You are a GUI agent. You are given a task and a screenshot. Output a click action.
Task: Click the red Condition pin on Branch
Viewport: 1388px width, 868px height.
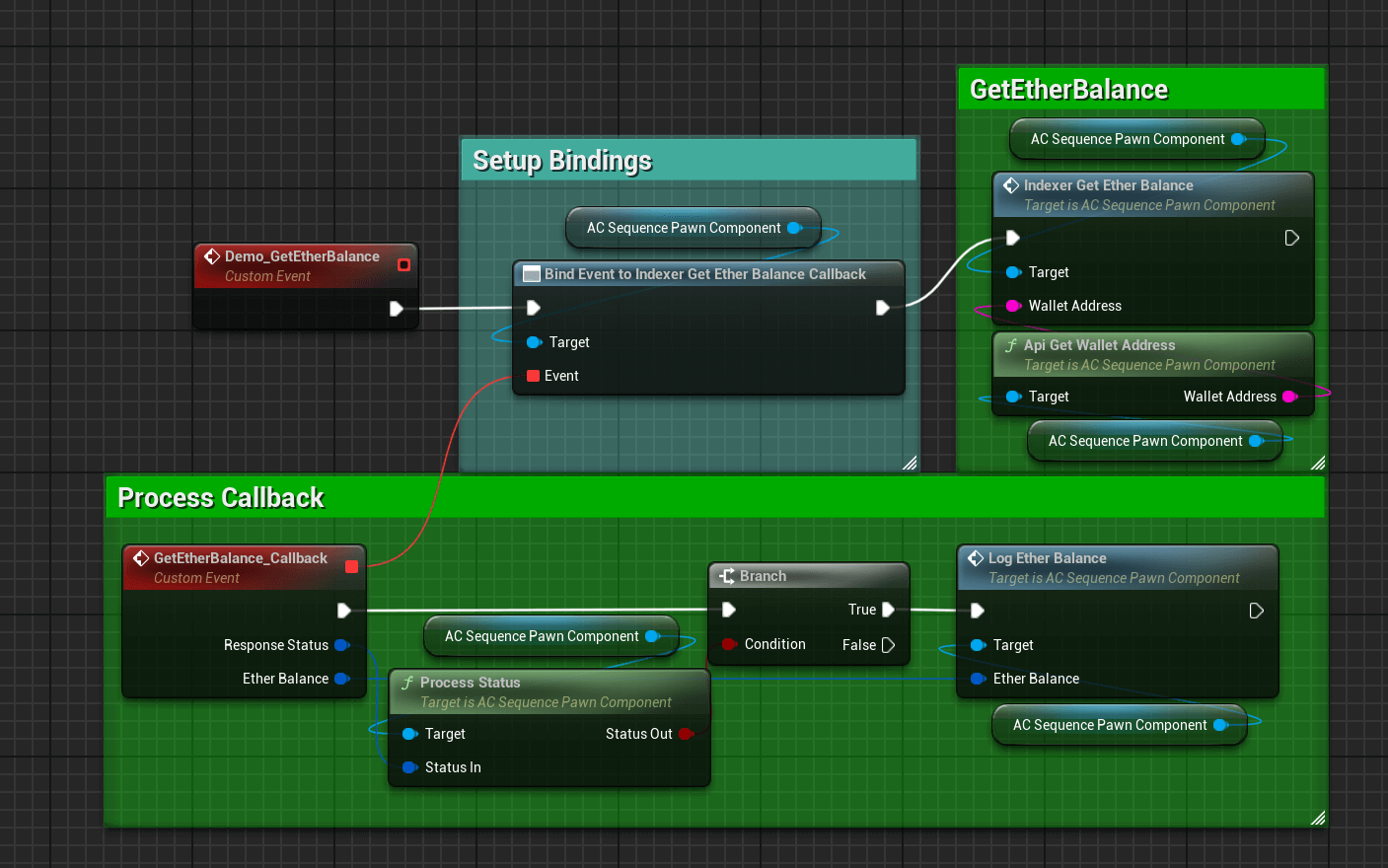tap(729, 644)
